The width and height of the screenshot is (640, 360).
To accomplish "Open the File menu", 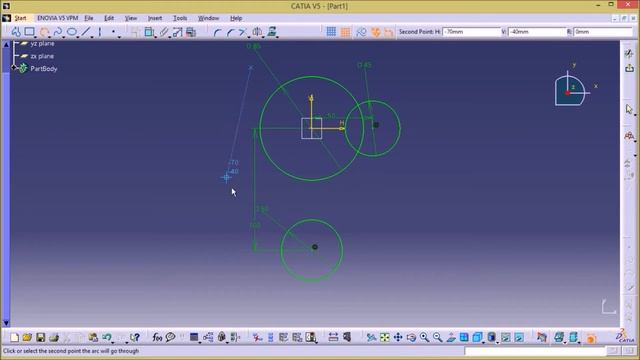I will pyautogui.click(x=89, y=18).
